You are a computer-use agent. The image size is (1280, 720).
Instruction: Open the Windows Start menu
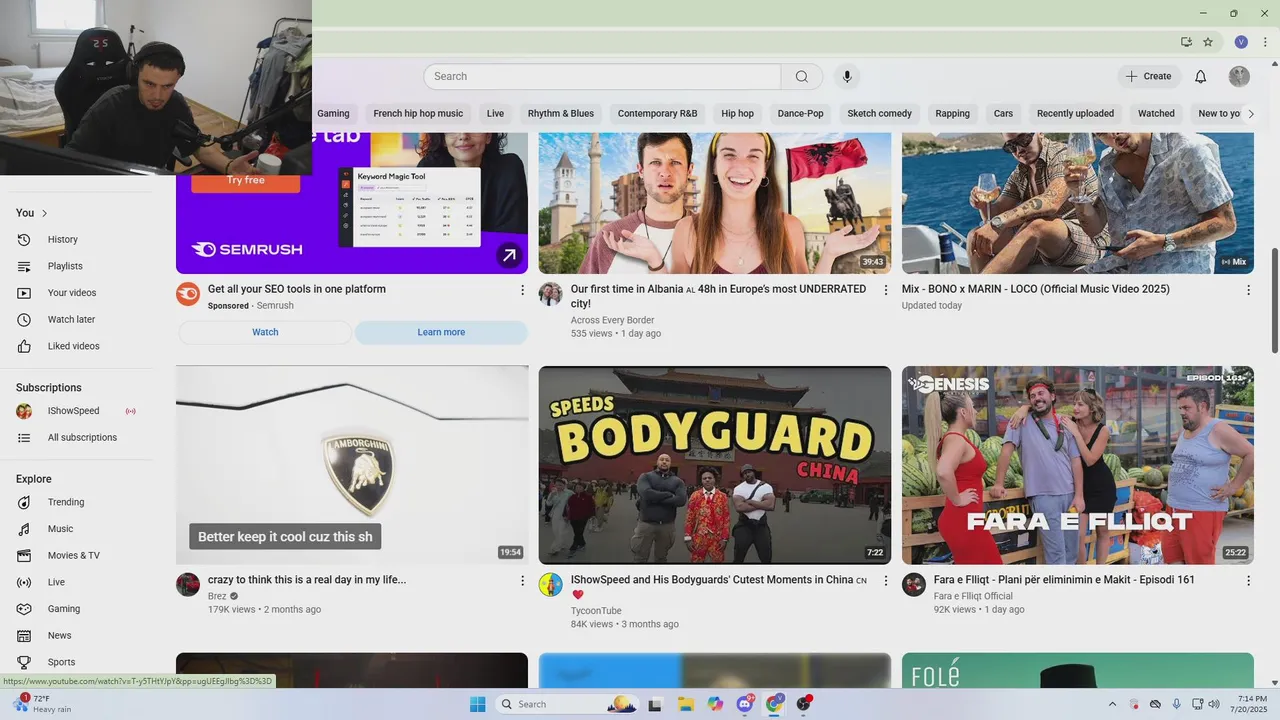[477, 704]
